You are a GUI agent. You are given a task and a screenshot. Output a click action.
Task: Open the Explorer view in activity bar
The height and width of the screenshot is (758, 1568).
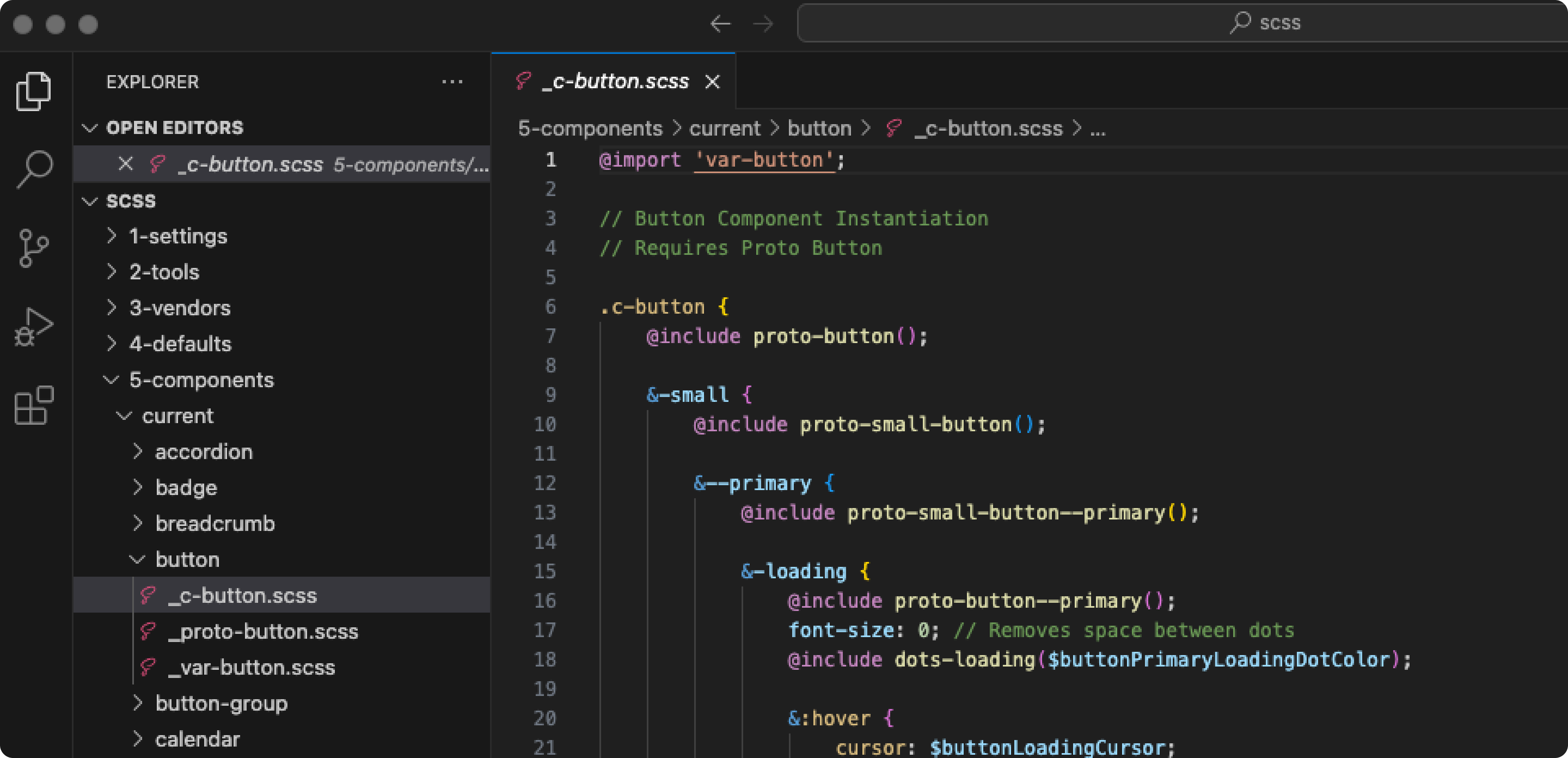click(33, 91)
